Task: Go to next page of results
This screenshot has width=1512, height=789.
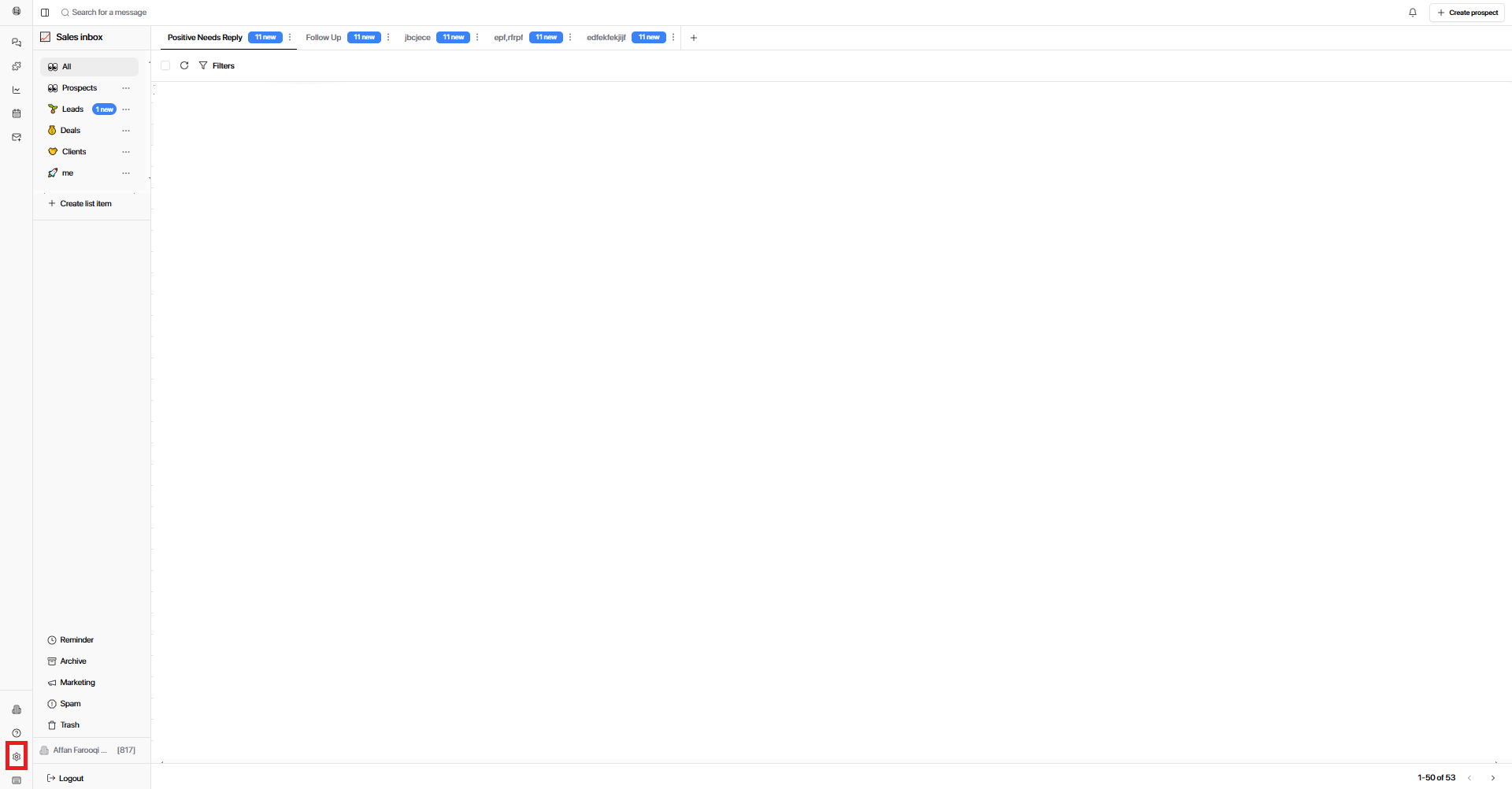Action: [x=1492, y=778]
